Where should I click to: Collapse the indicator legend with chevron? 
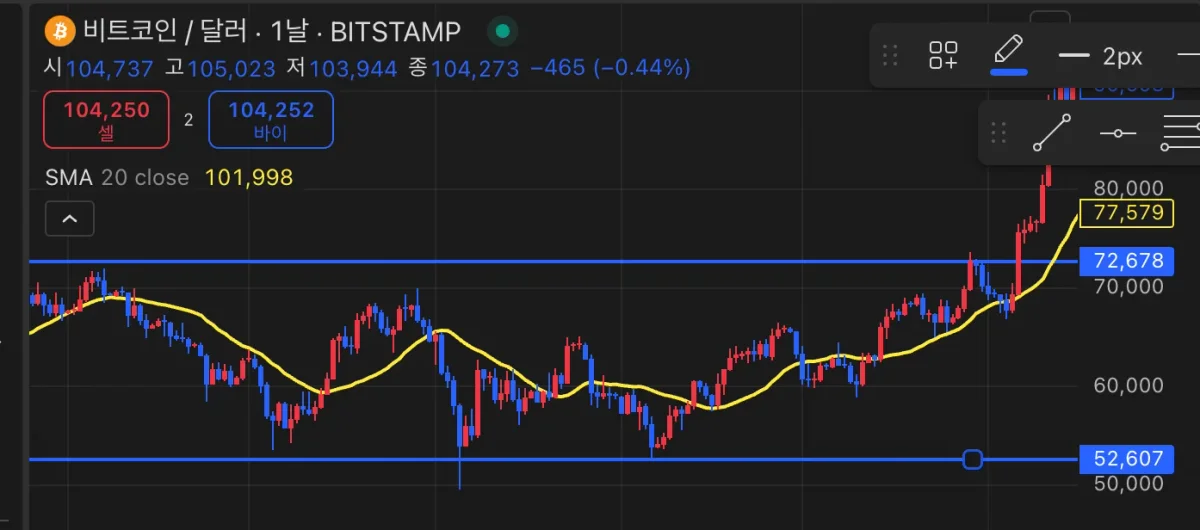tap(69, 218)
